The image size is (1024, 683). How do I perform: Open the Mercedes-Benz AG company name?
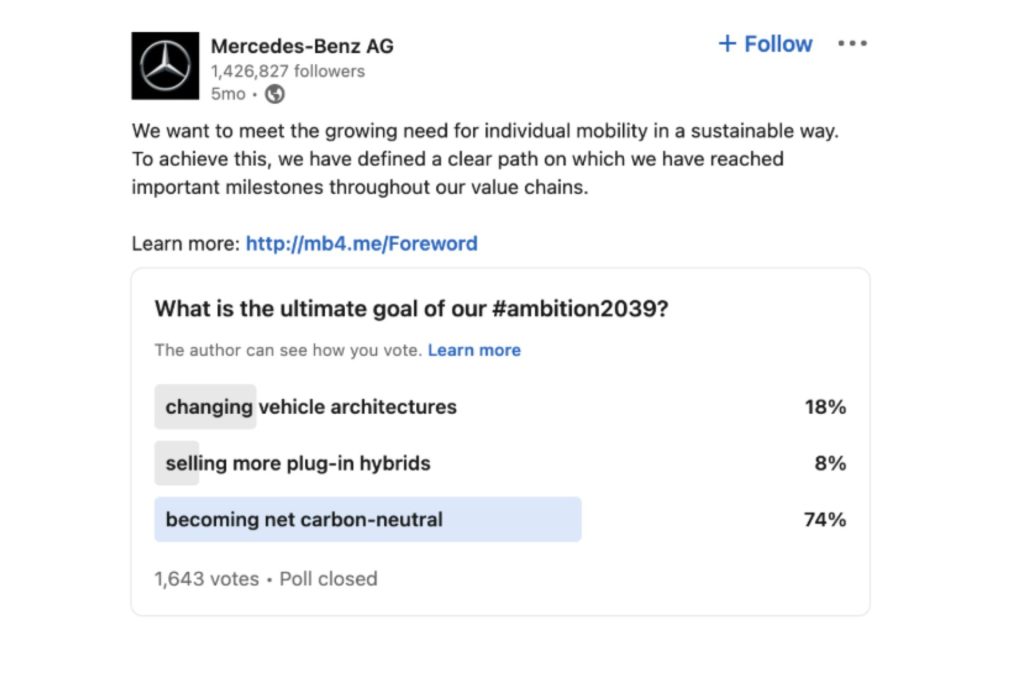click(x=302, y=46)
